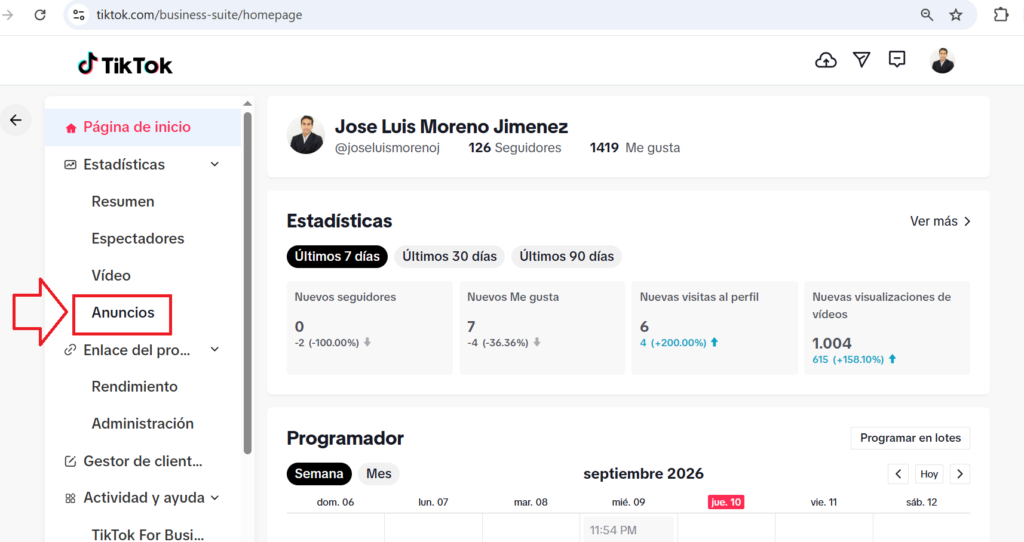
Task: Select day dom. 06 column header
Action: (x=336, y=502)
